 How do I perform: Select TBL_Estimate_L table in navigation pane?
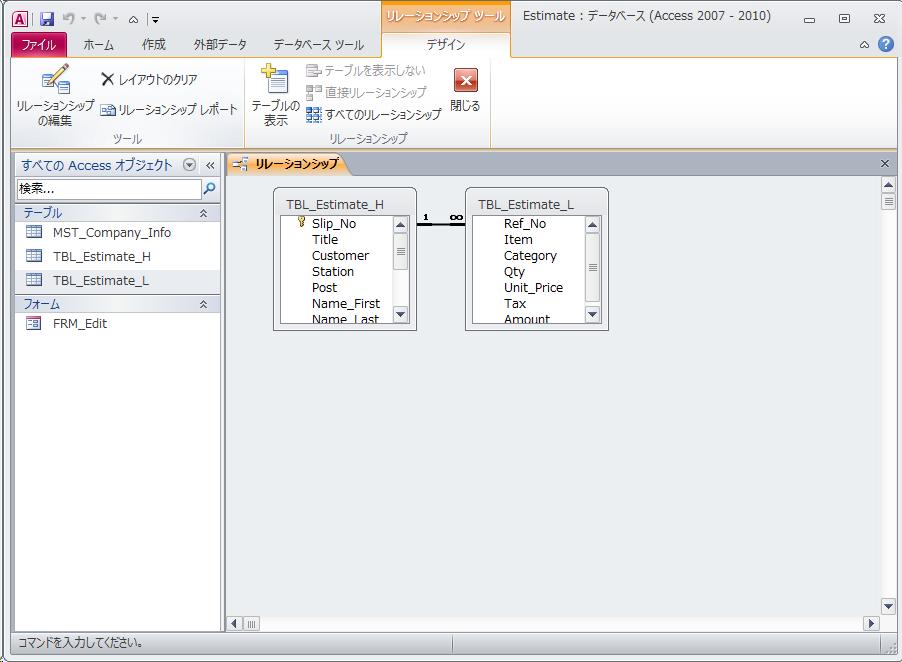coord(117,281)
